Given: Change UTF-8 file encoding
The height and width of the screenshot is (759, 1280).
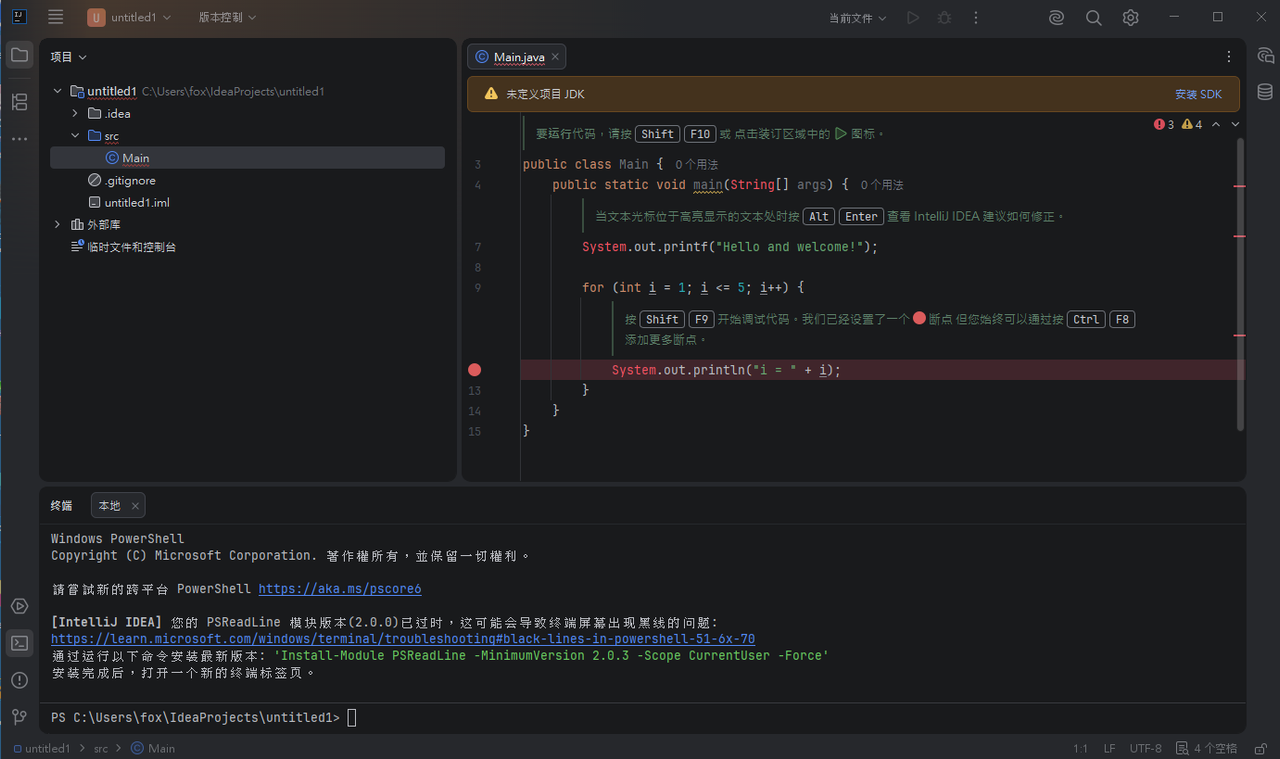Looking at the screenshot, I should tap(1146, 748).
